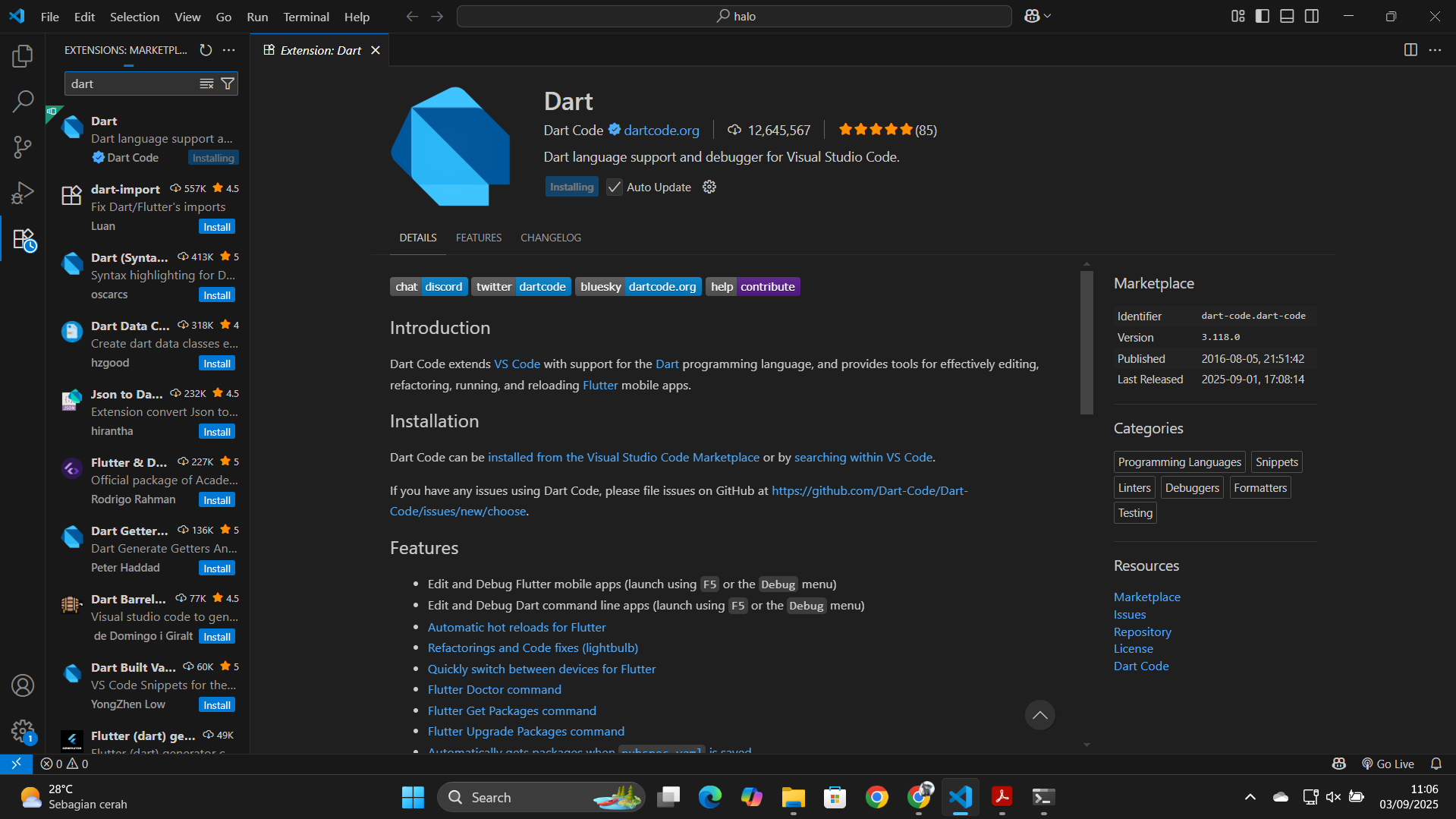This screenshot has height=819, width=1456.
Task: Toggle the primary side bar layout button
Action: 1263,16
